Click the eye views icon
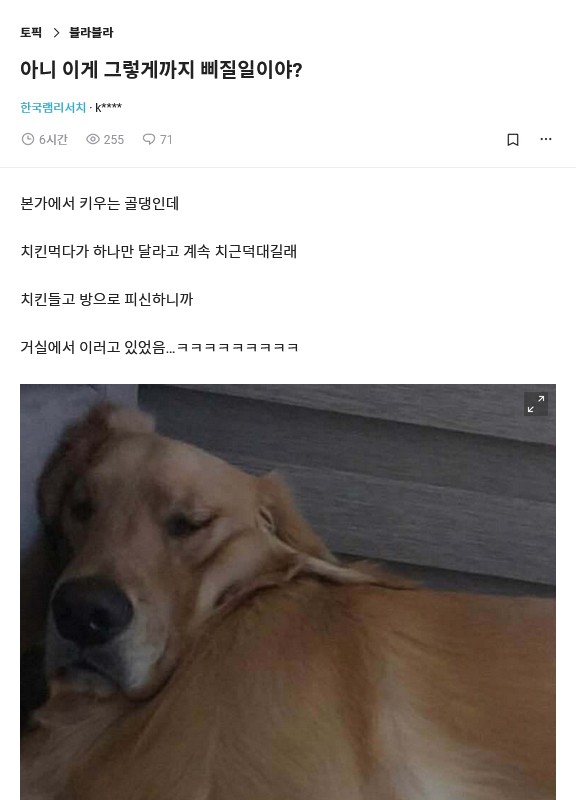This screenshot has width=576, height=800. 92,139
